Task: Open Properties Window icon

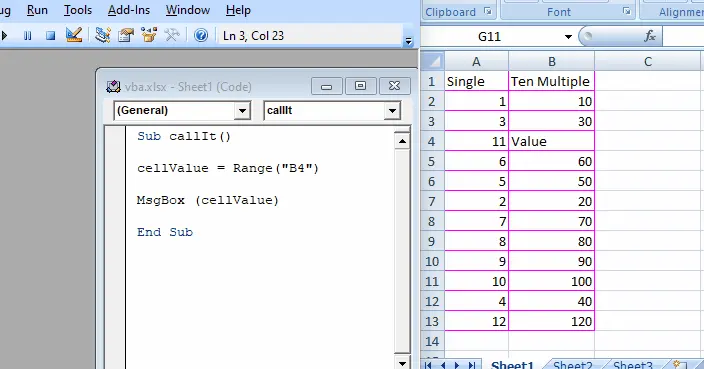Action: click(x=126, y=35)
